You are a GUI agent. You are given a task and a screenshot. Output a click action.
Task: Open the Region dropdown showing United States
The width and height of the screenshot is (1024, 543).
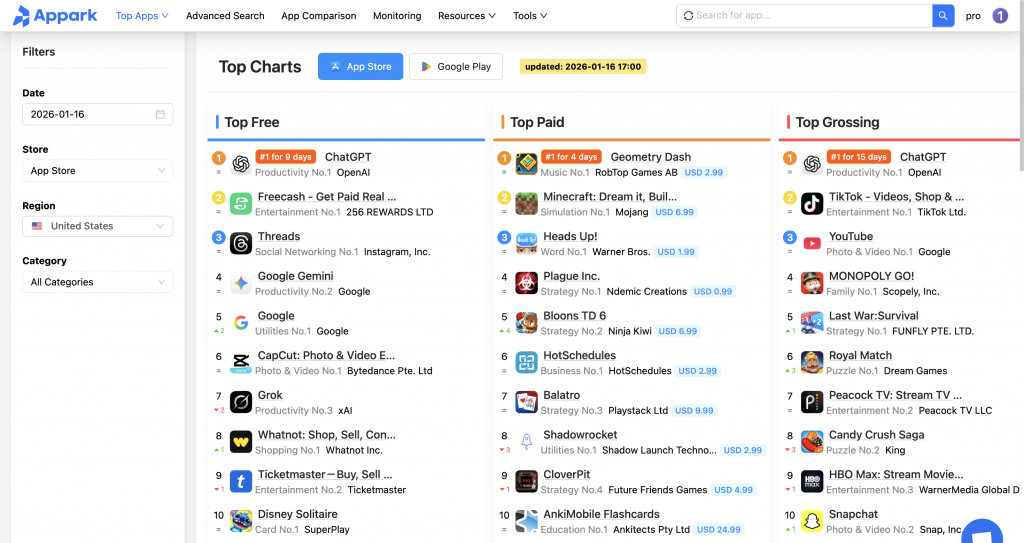tap(97, 226)
